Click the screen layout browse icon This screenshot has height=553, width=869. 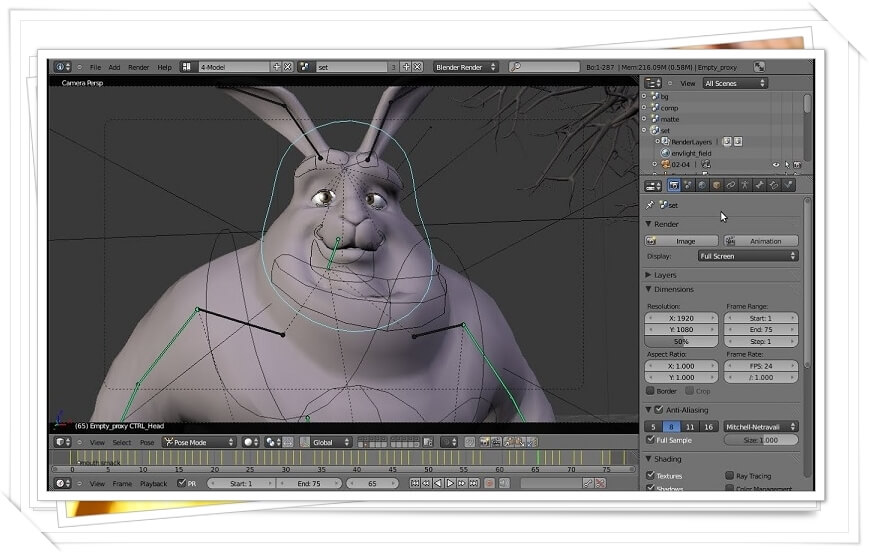pos(186,67)
